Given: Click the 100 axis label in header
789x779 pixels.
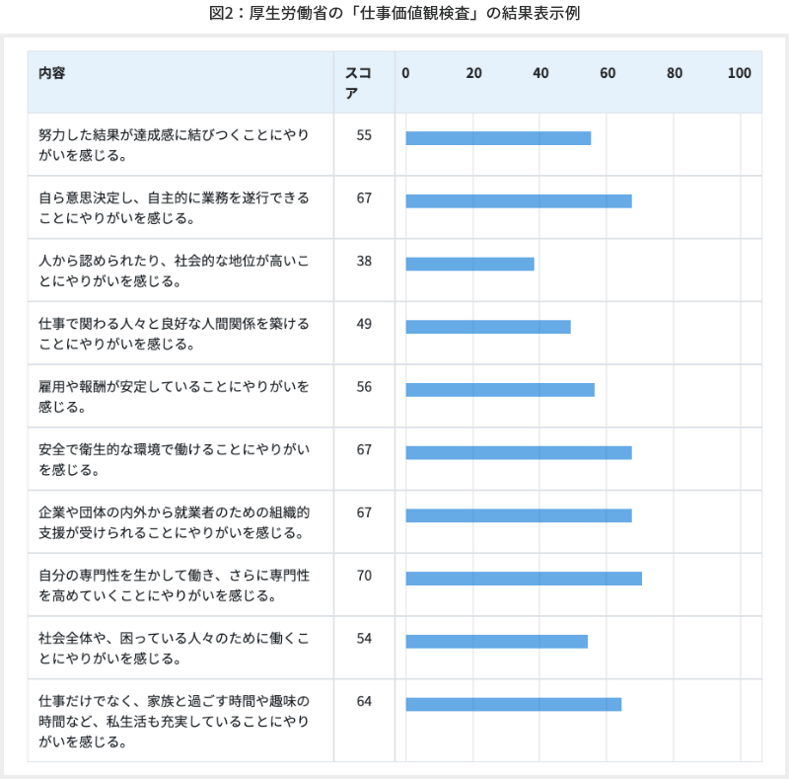Looking at the screenshot, I should 739,73.
